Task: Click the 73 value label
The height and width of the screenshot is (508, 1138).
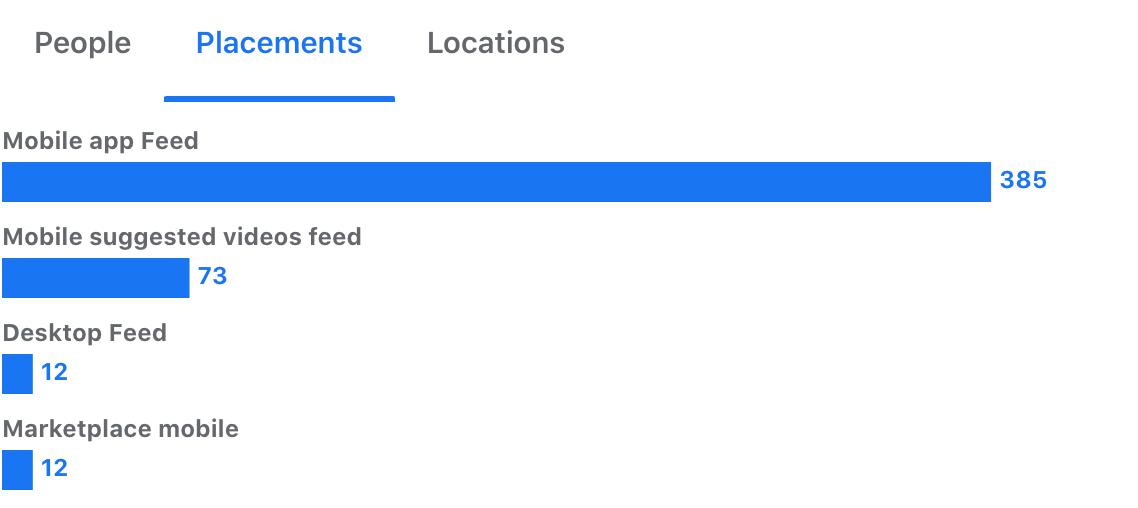Action: (x=213, y=276)
